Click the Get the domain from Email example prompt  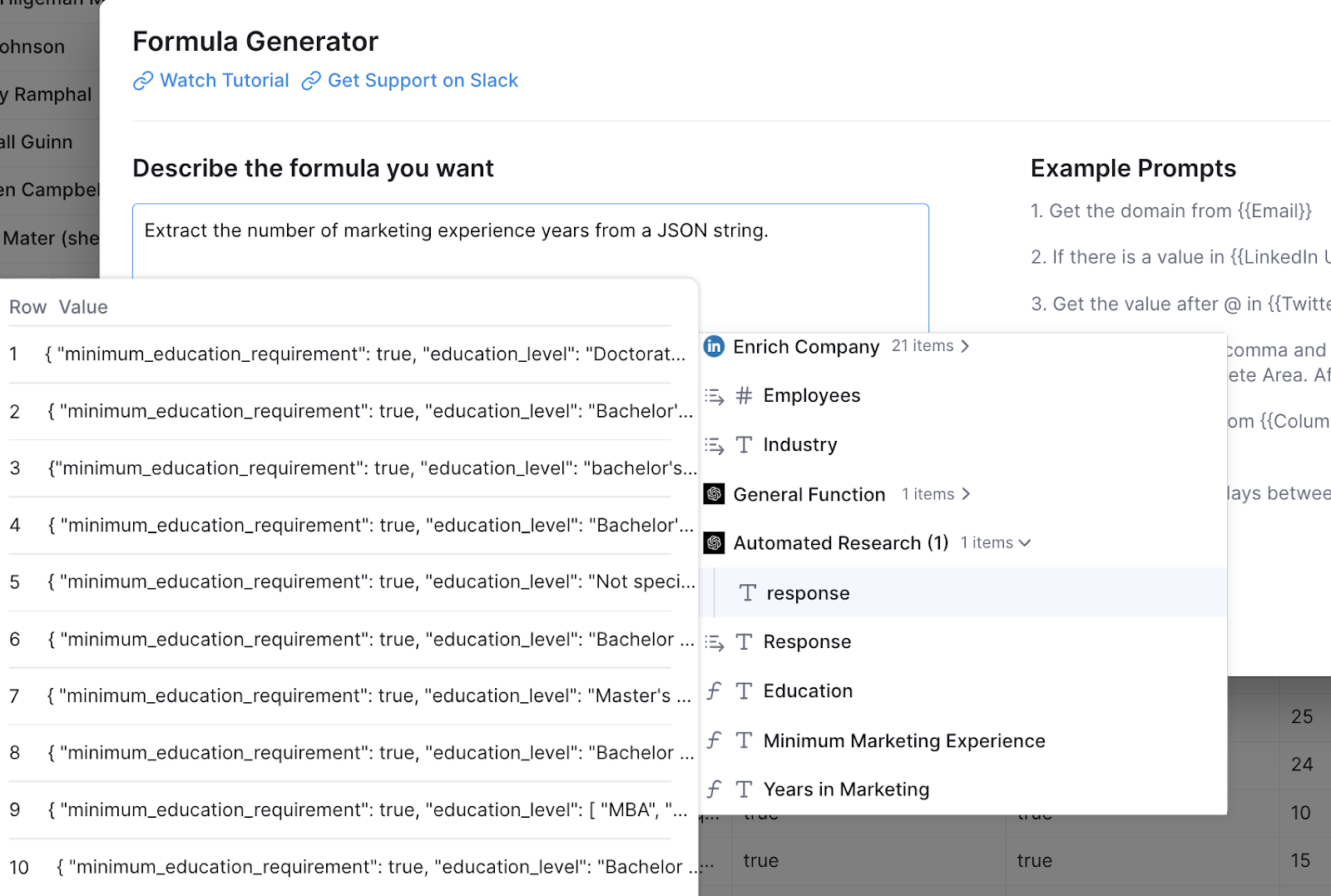coord(1171,211)
